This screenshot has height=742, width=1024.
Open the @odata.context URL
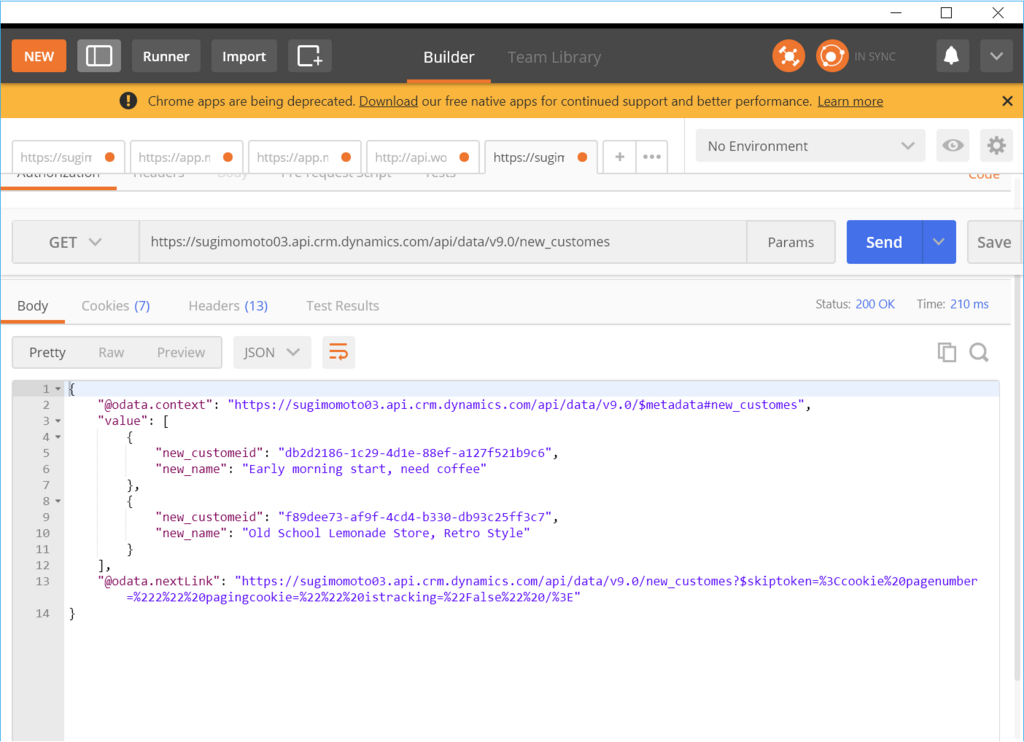pos(516,405)
